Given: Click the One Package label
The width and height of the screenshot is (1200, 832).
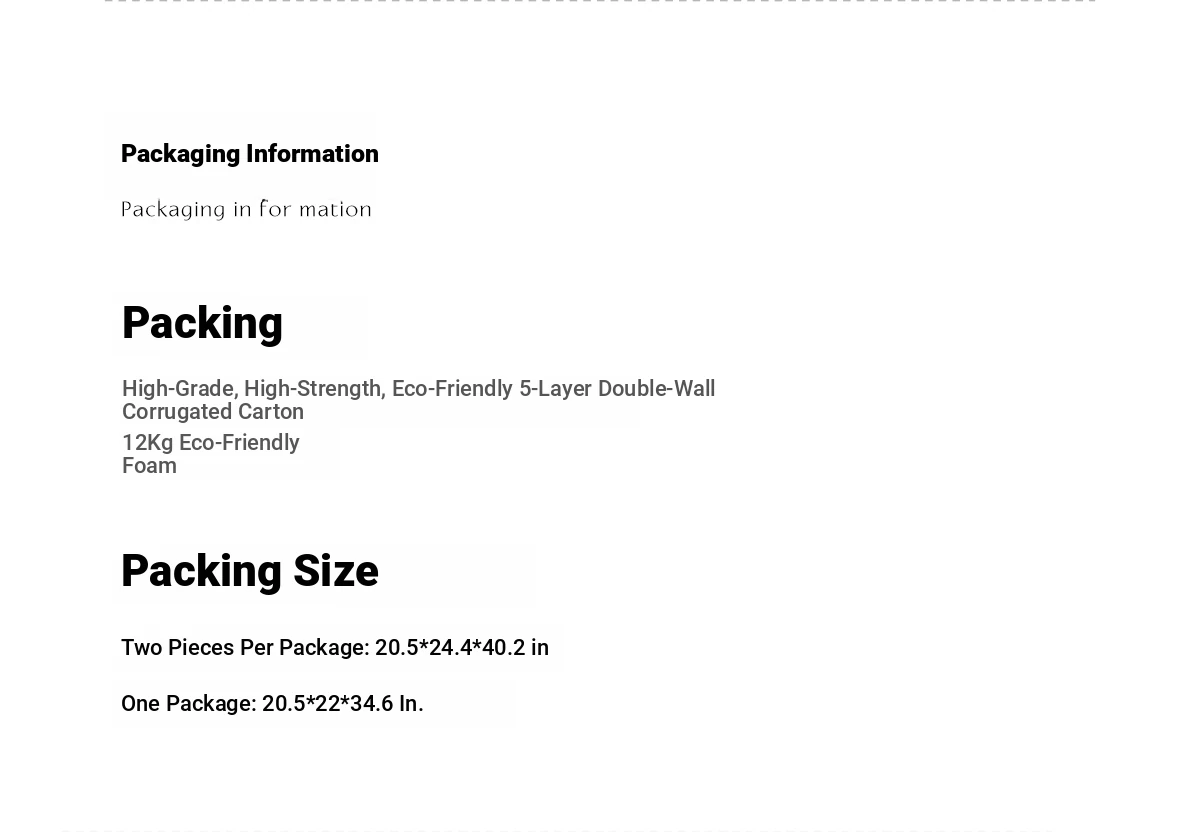Looking at the screenshot, I should tap(189, 704).
